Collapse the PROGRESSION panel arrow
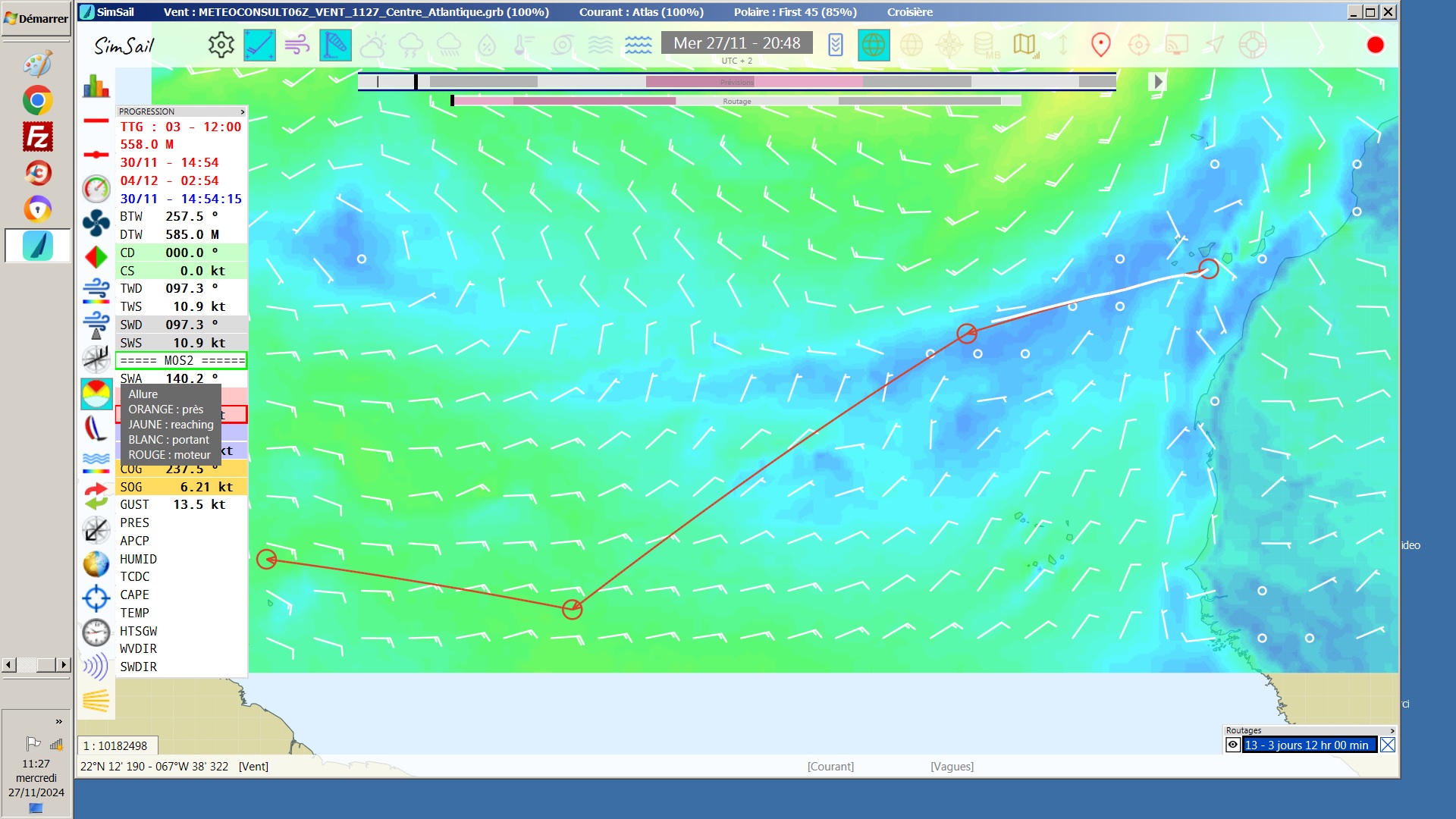This screenshot has width=1456, height=819. pyautogui.click(x=242, y=111)
